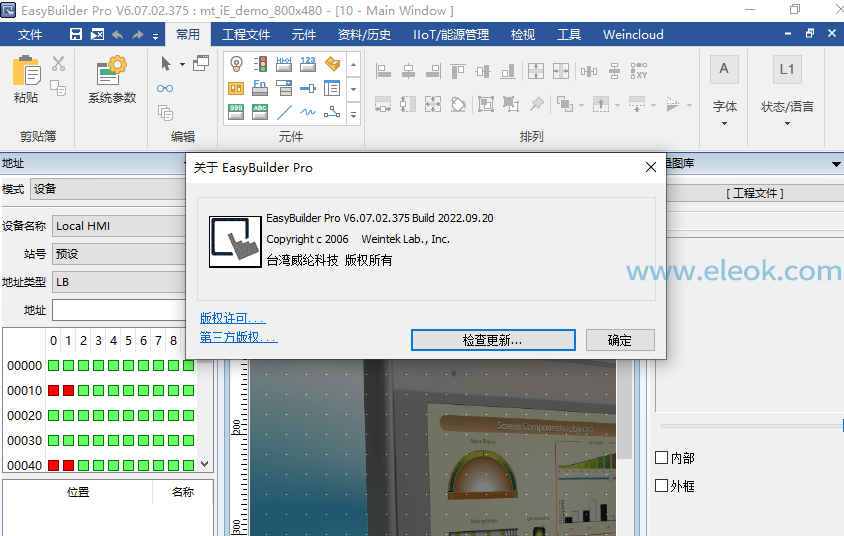Image resolution: width=844 pixels, height=536 pixels.
Task: Choose the arrow selection pointer tool
Action: [166, 64]
